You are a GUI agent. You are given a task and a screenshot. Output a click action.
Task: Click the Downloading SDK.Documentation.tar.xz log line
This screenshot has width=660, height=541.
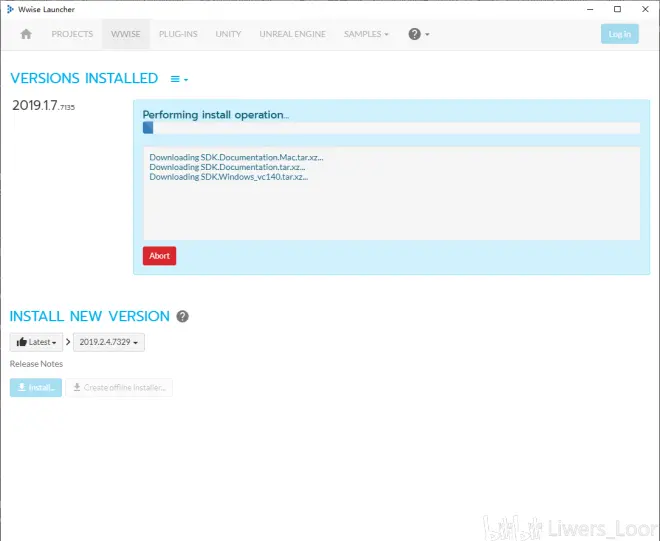tap(227, 167)
